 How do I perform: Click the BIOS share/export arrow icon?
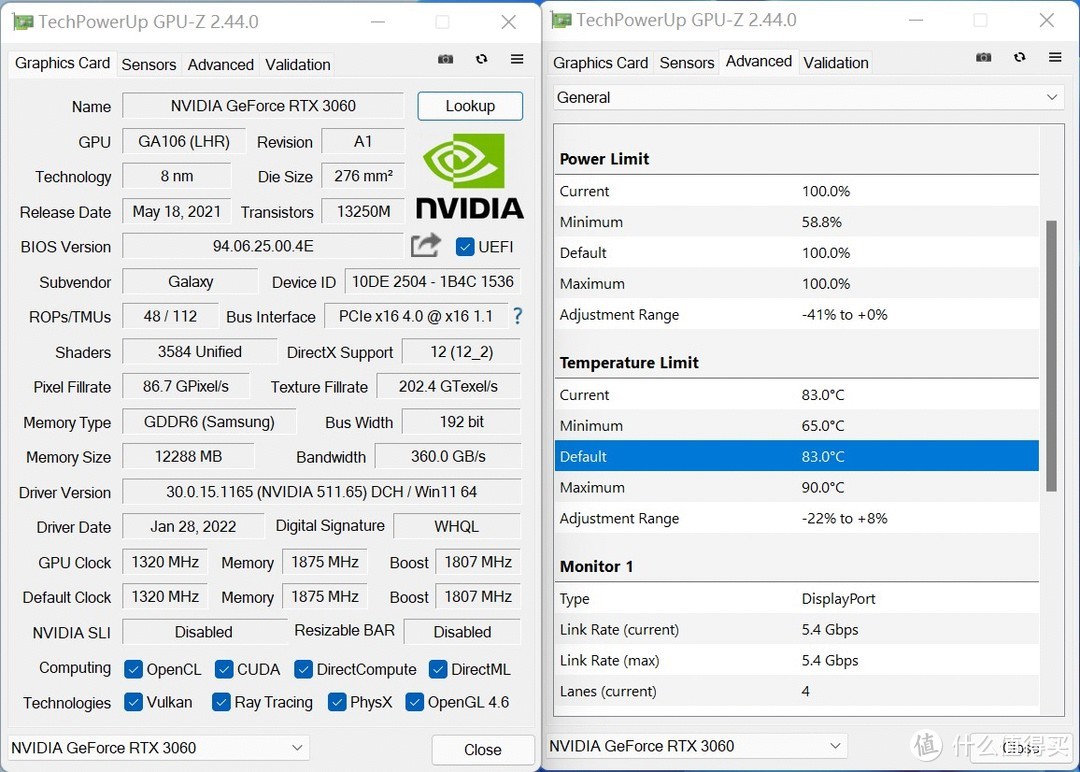[x=426, y=245]
